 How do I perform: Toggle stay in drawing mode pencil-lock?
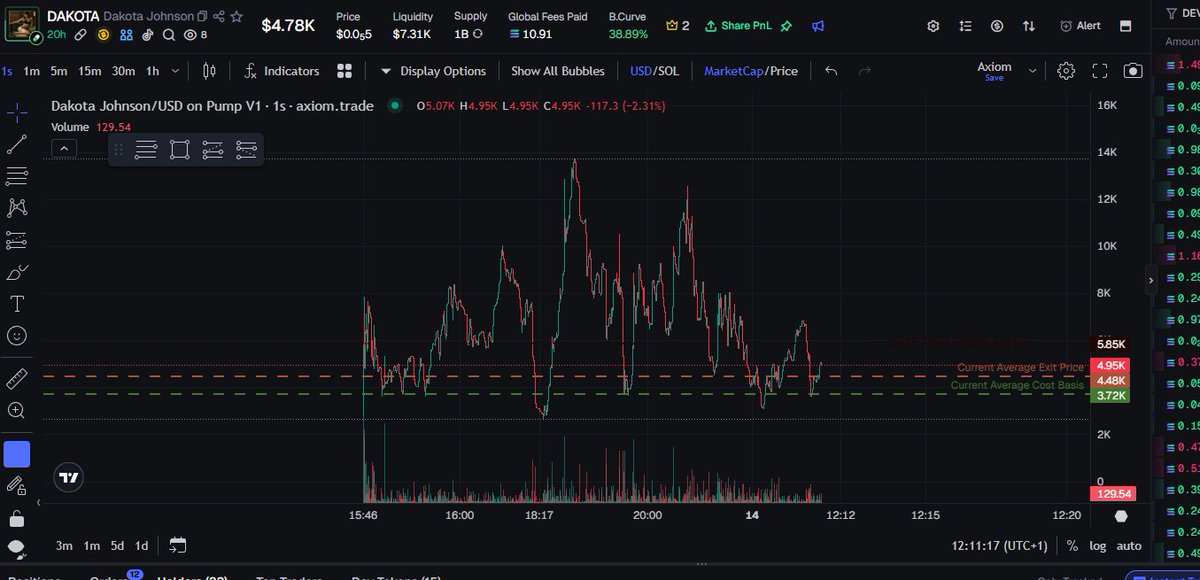17,486
